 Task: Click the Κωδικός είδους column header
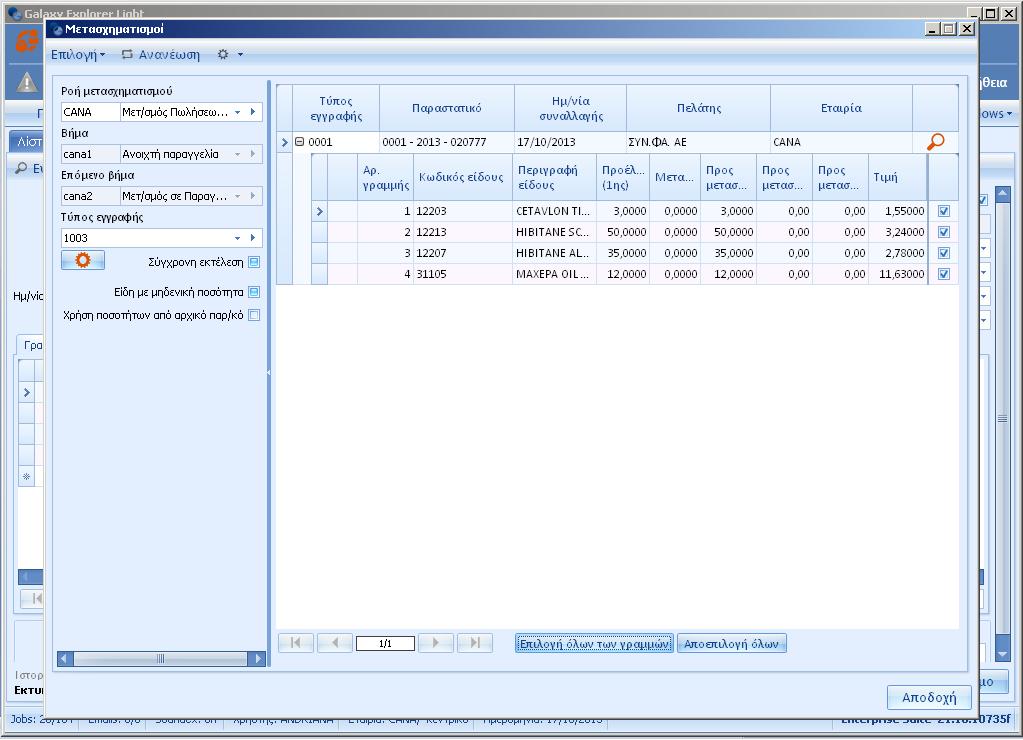[462, 177]
